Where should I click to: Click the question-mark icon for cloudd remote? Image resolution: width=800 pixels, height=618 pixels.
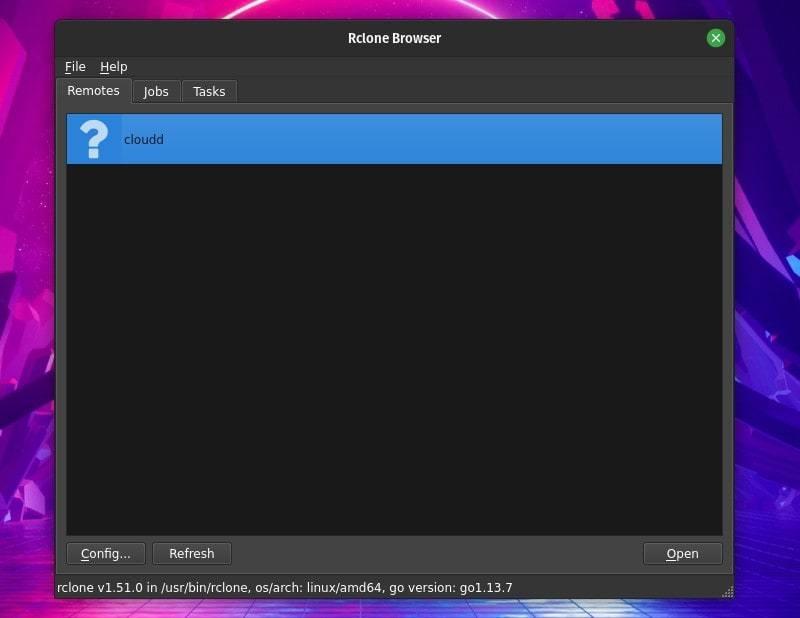93,139
